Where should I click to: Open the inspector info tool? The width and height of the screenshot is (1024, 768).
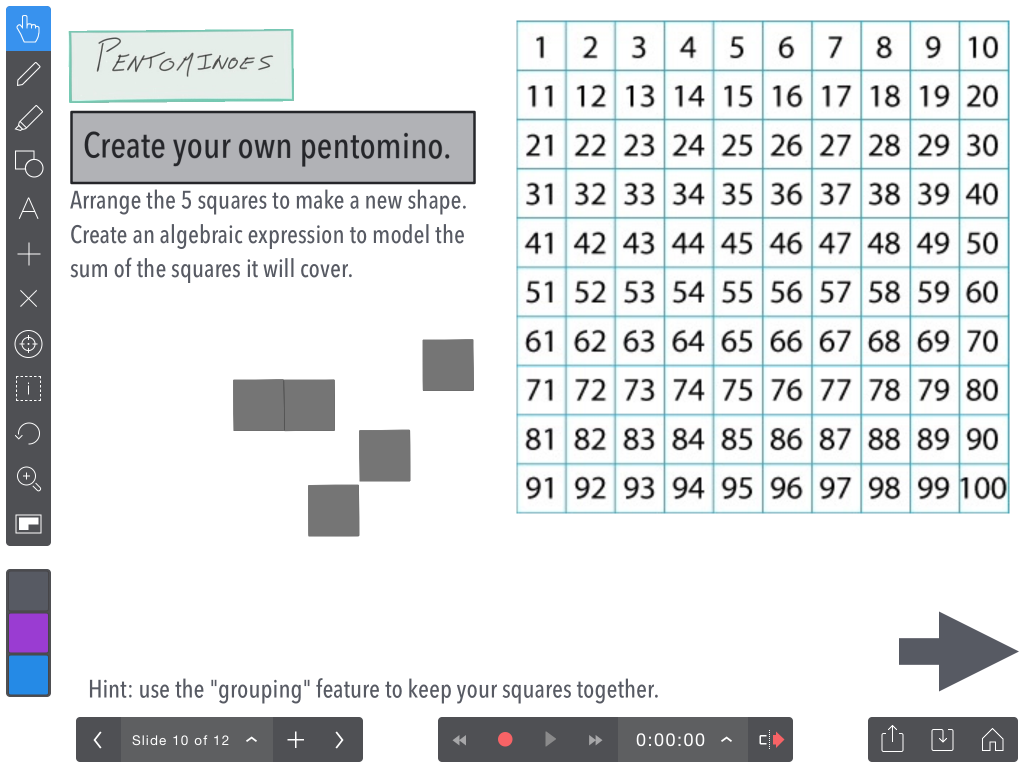pos(28,389)
